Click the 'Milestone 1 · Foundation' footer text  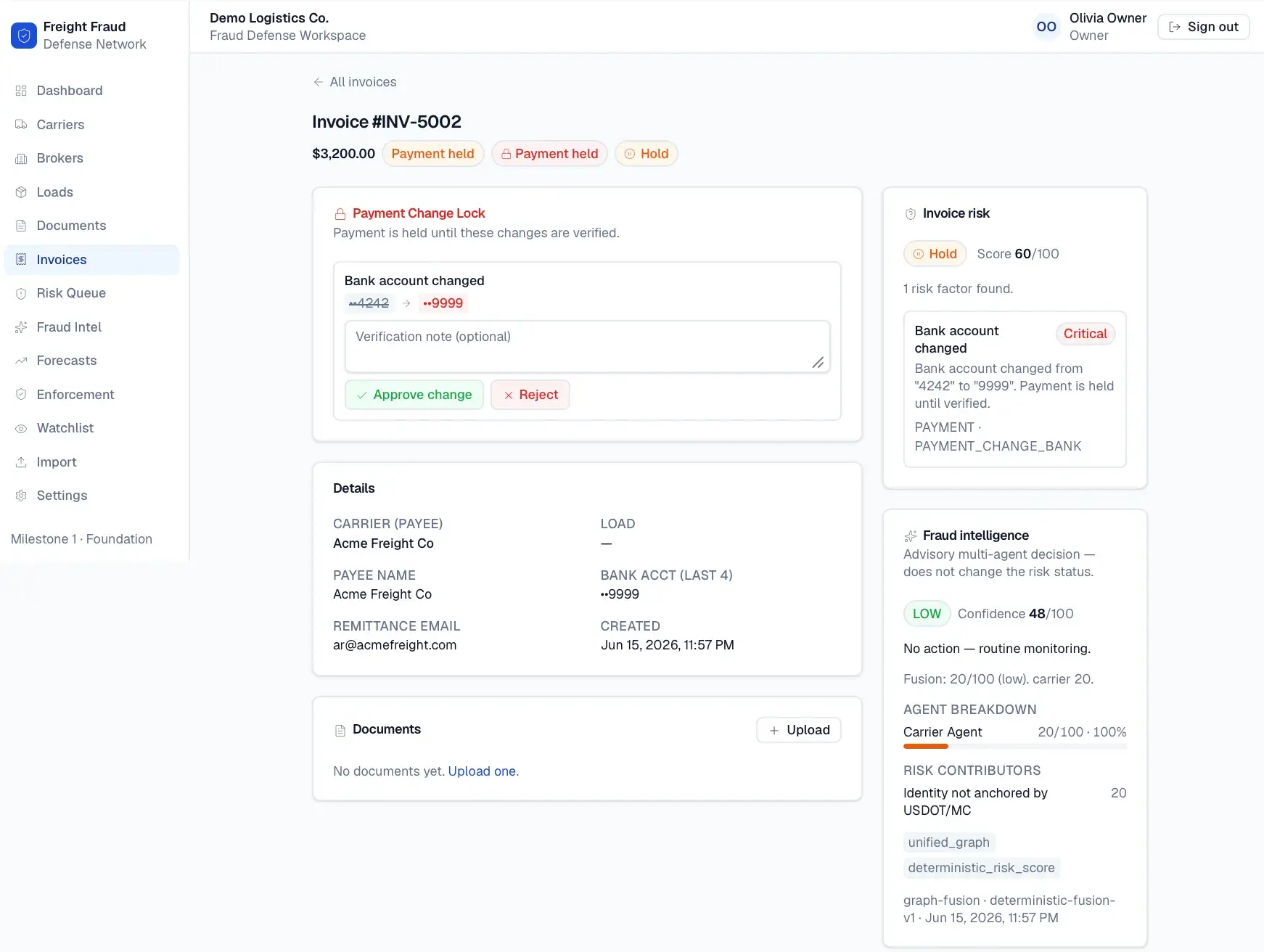[82, 539]
